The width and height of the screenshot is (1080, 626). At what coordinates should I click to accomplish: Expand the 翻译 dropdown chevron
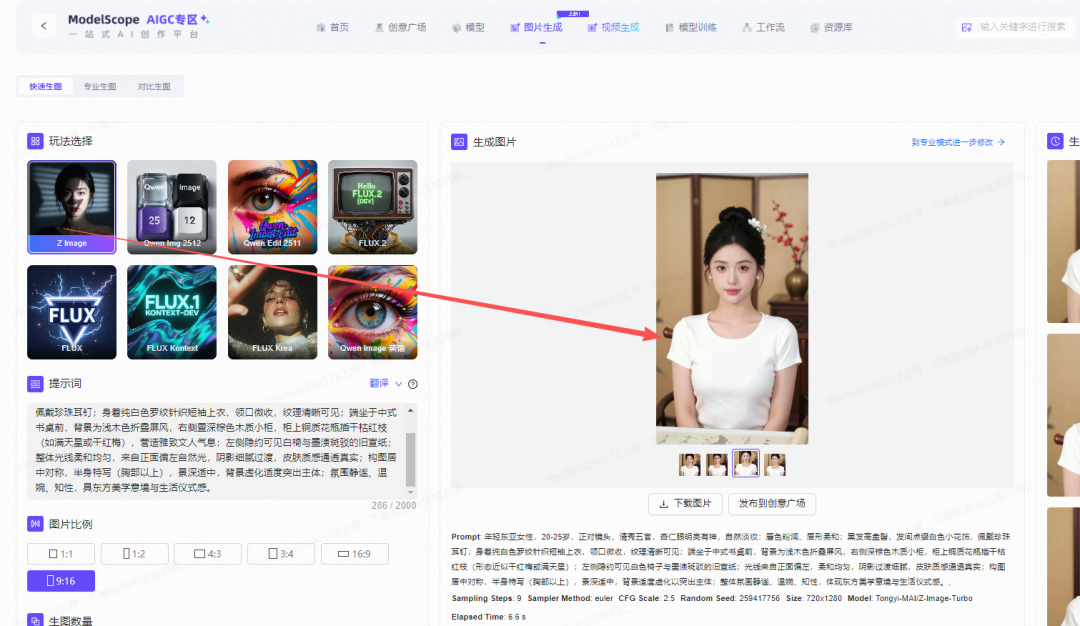click(398, 384)
